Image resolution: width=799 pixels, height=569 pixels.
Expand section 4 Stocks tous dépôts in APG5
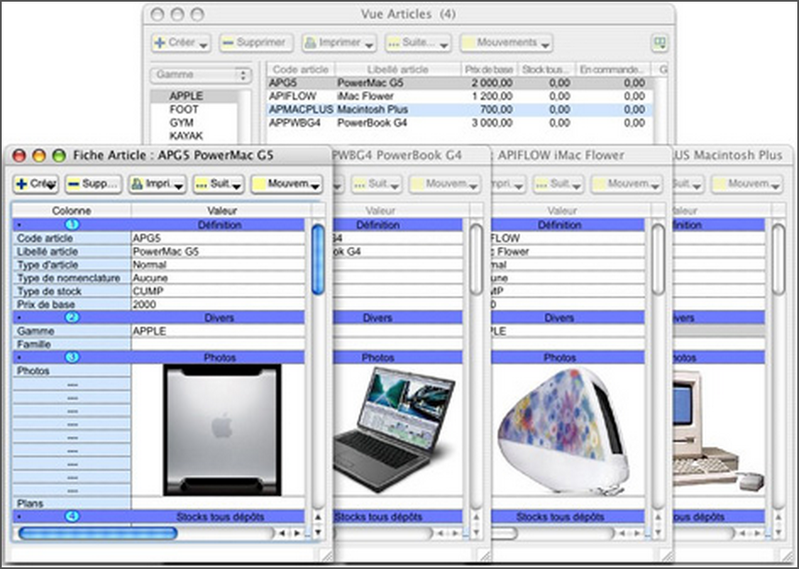pos(72,517)
